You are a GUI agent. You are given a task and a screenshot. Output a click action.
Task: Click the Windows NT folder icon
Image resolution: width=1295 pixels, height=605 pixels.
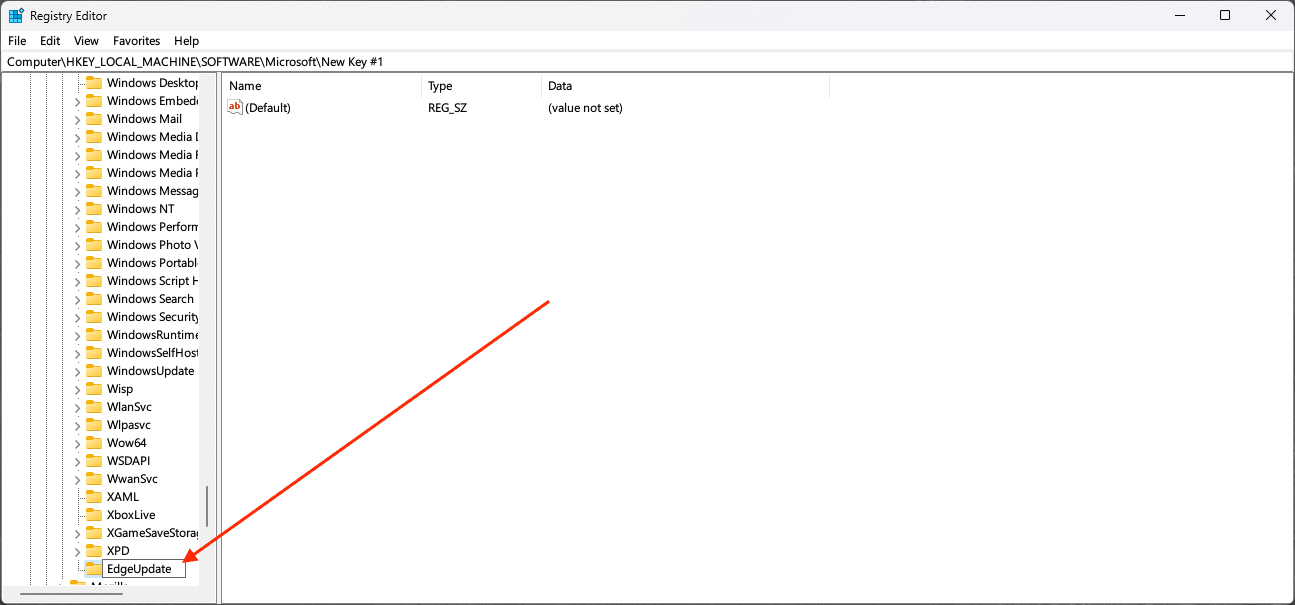(94, 209)
